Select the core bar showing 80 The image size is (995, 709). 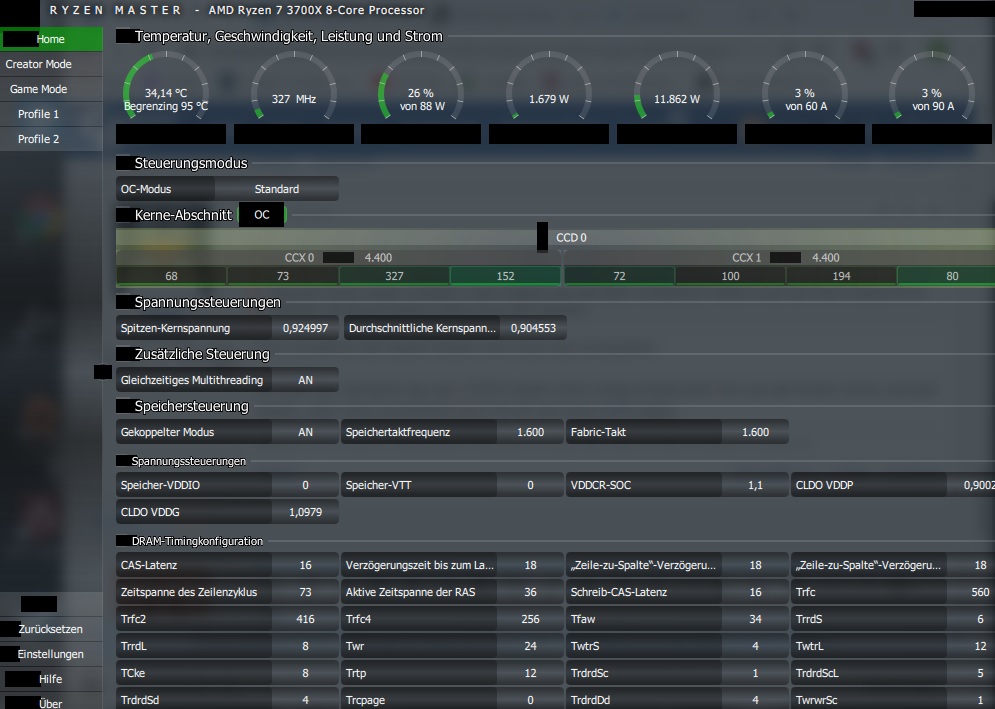click(x=946, y=276)
